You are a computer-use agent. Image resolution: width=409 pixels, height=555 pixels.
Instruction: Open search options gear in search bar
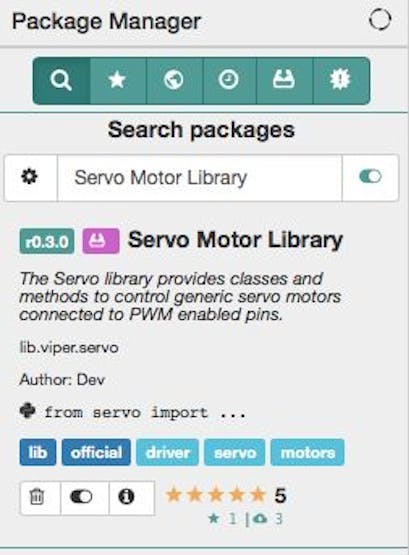pos(31,177)
